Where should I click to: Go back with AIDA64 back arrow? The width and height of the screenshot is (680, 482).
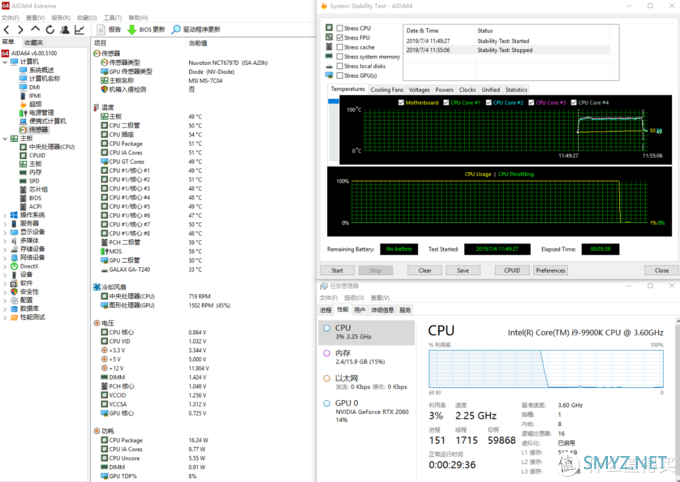point(7,30)
